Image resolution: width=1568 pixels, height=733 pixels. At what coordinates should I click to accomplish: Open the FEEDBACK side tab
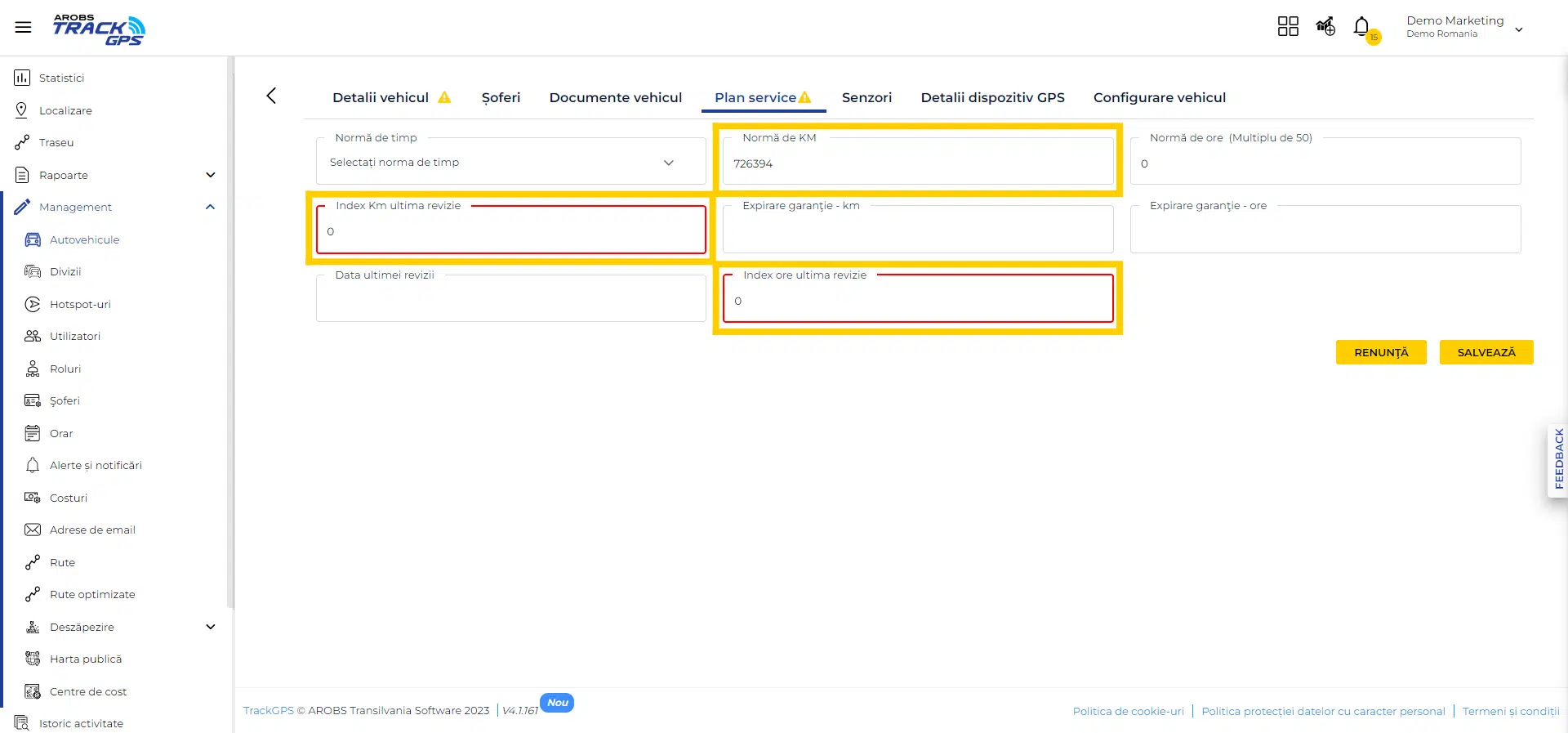point(1558,460)
